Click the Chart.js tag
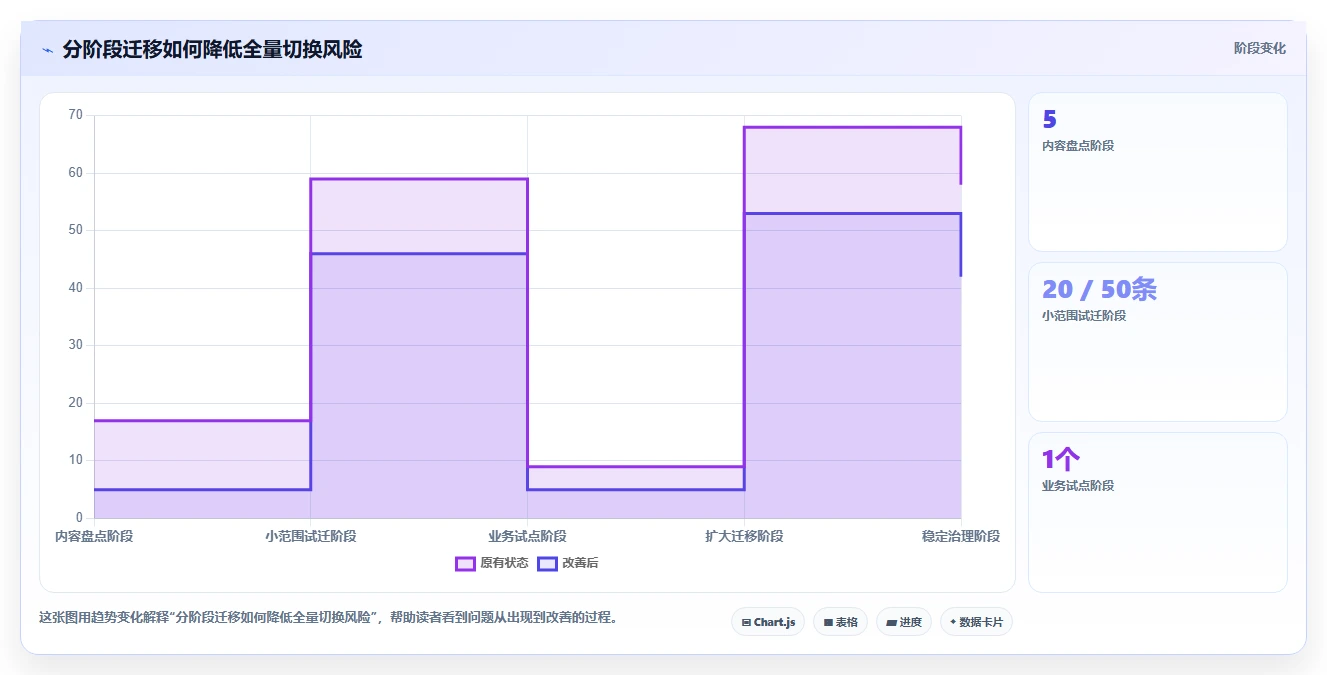This screenshot has width=1327, height=675. [x=768, y=622]
